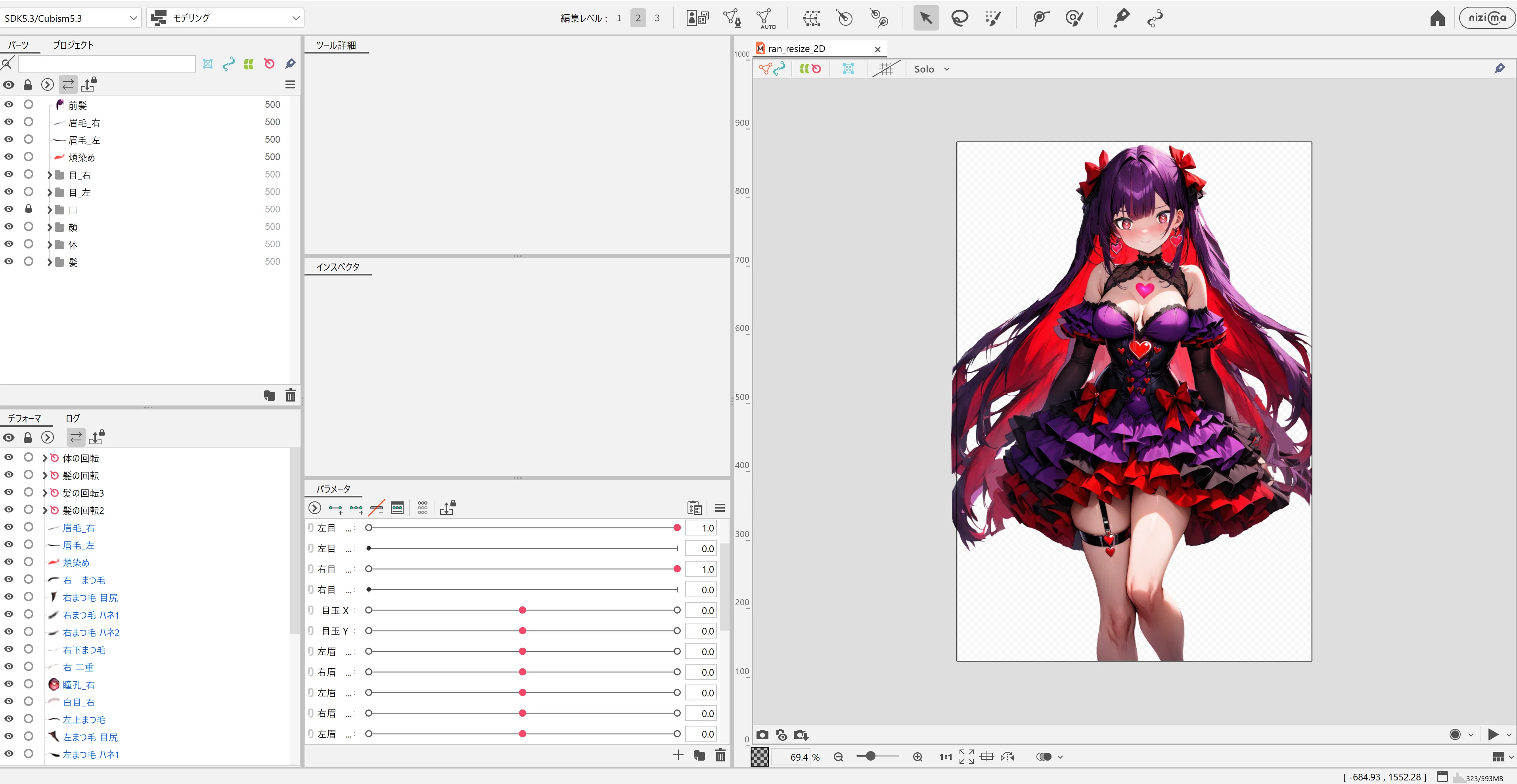Viewport: 1517px width, 784px height.
Task: Set canvas zoom to 1:1
Action: click(x=945, y=757)
